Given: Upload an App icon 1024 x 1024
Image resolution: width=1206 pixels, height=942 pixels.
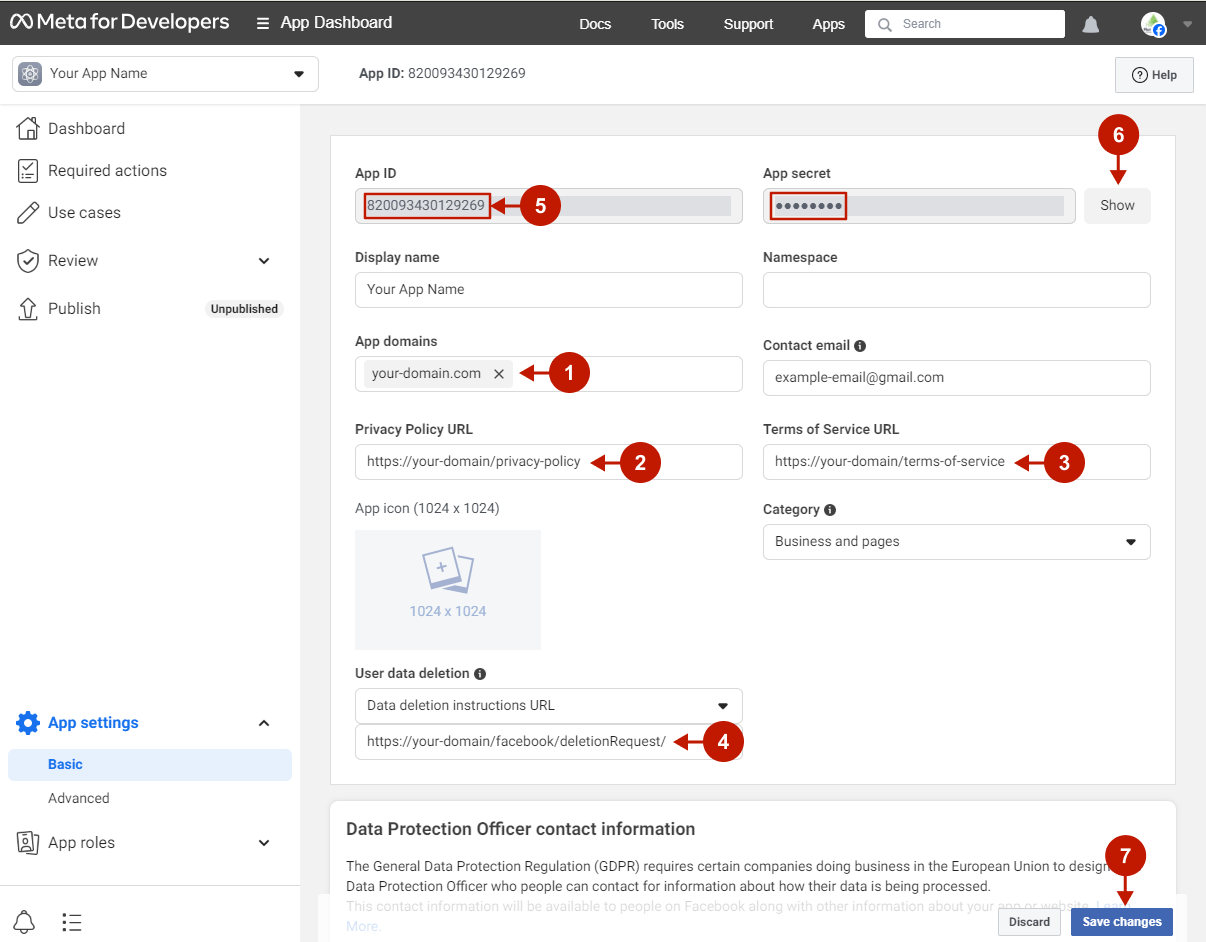Looking at the screenshot, I should (448, 590).
